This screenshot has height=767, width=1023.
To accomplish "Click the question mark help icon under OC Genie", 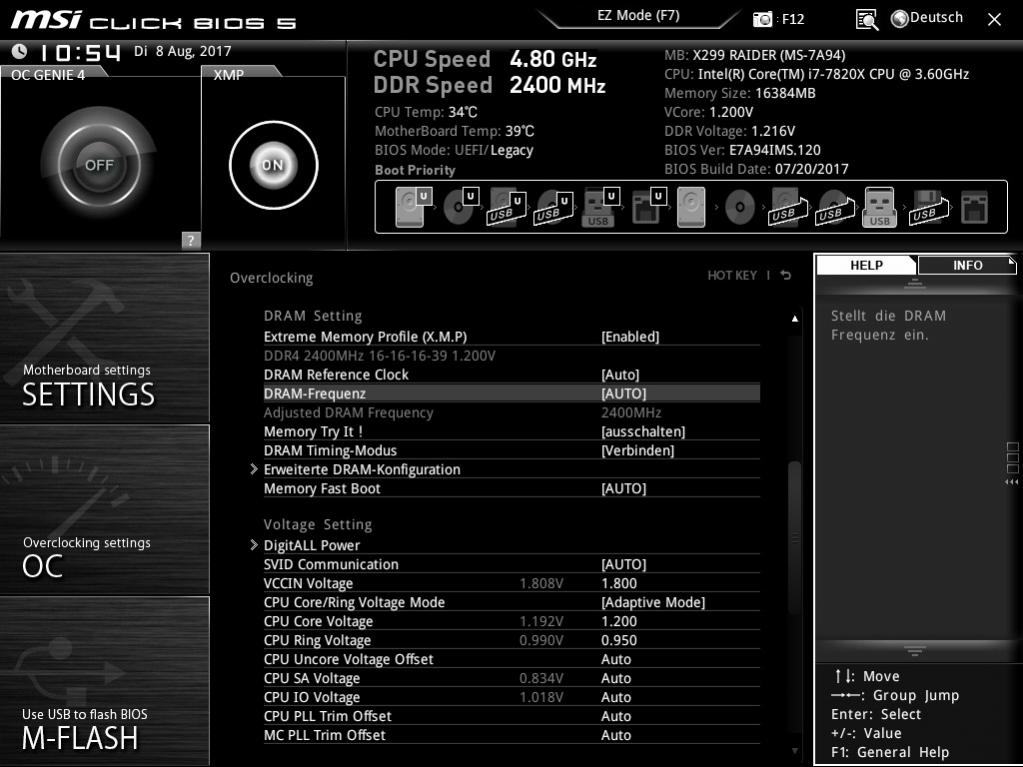I will pyautogui.click(x=191, y=240).
